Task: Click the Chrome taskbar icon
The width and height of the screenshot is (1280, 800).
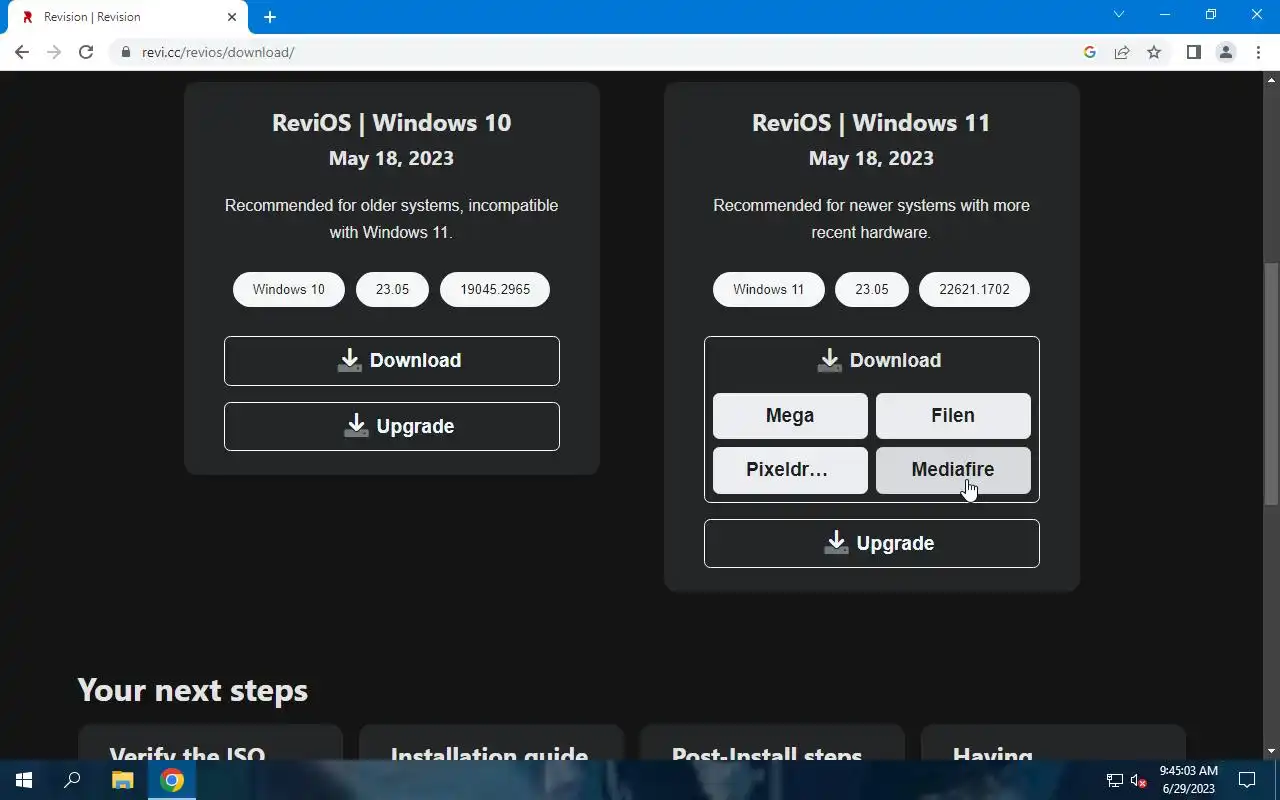Action: 172,780
